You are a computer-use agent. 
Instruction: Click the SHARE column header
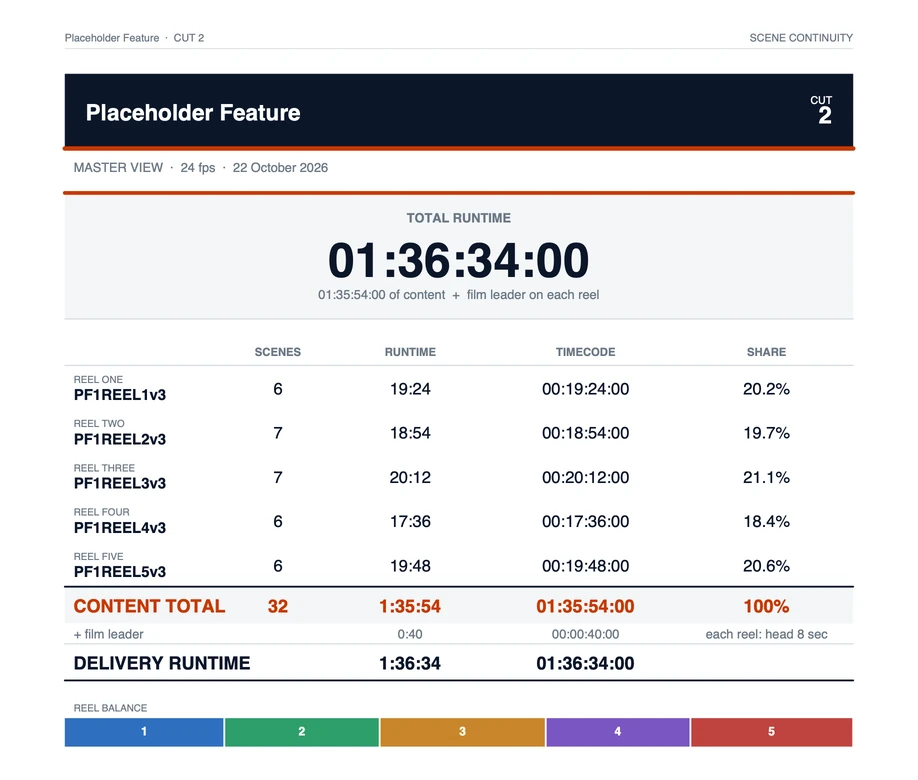[x=766, y=352]
